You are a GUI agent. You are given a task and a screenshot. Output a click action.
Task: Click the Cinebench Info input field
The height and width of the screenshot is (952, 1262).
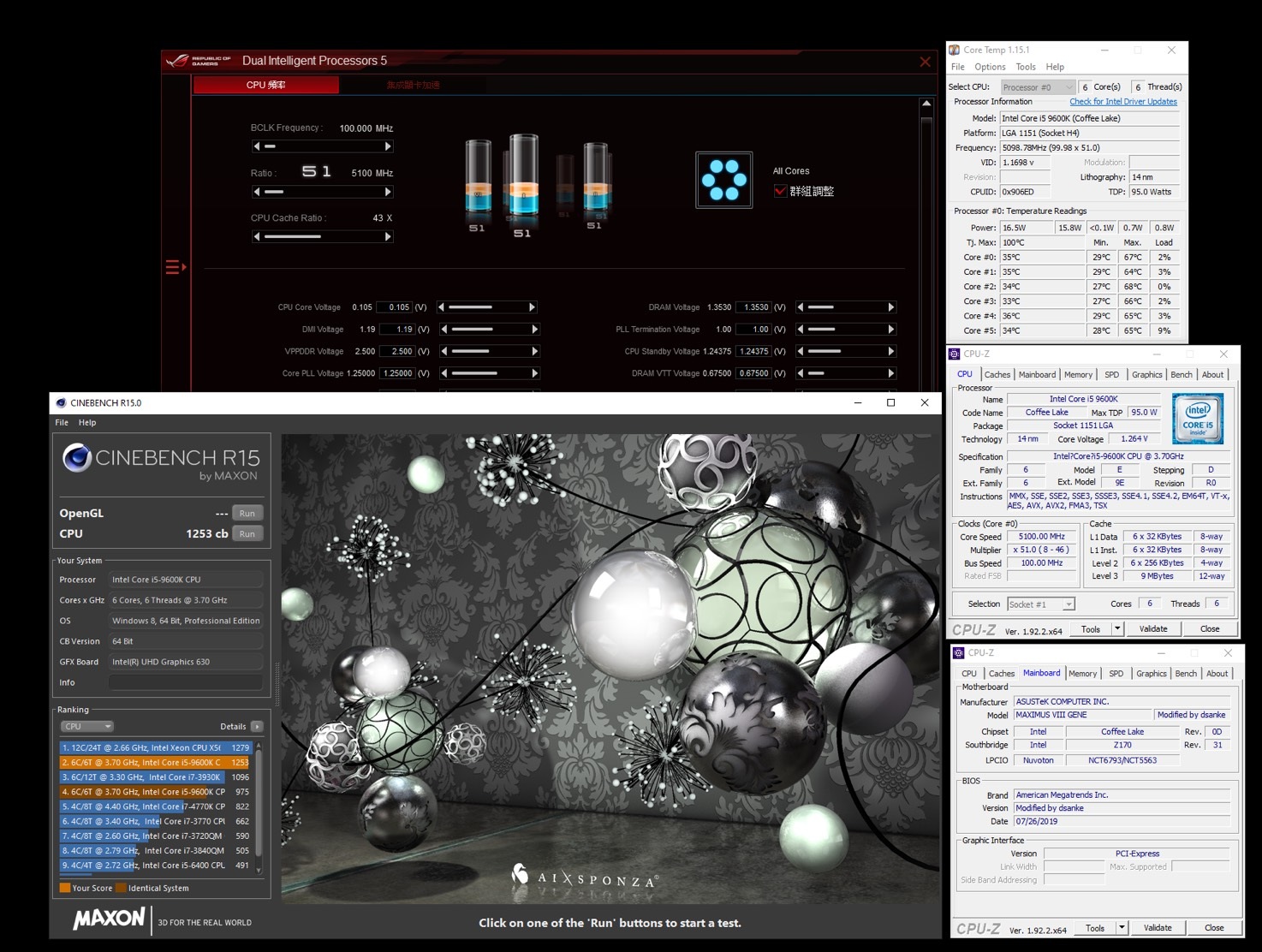tap(186, 682)
